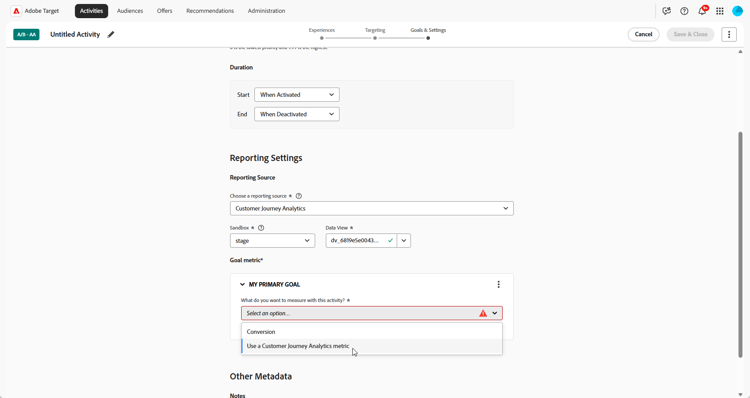Click the Save & Close button

(x=690, y=34)
